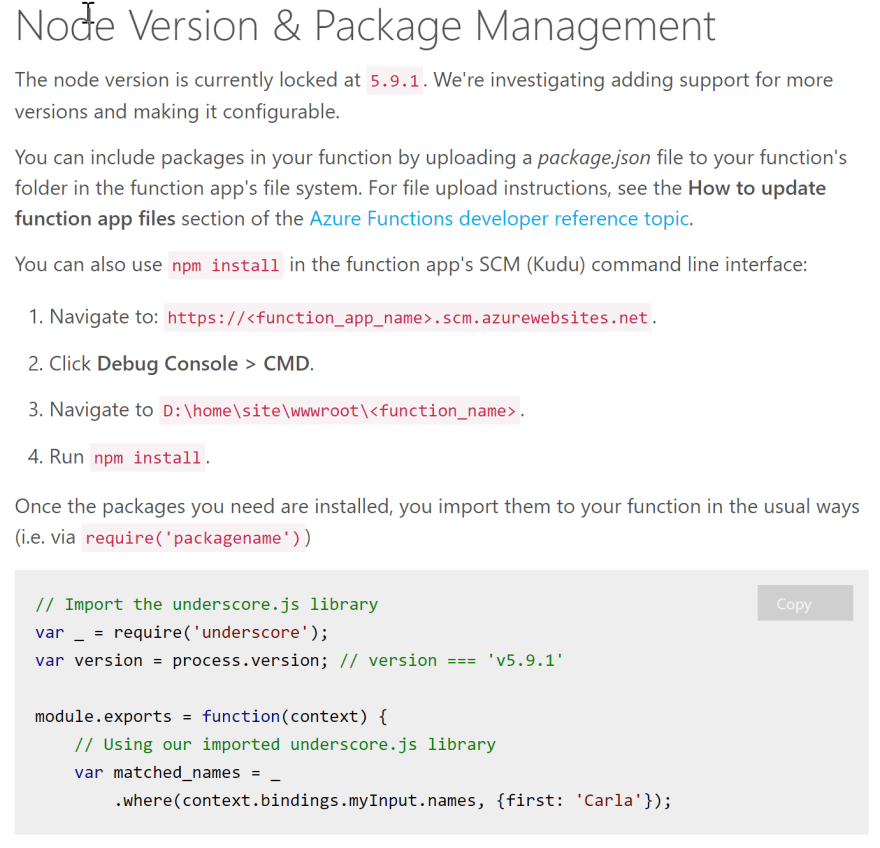
Task: Place cursor on the require('underscore') line
Action: 181,632
